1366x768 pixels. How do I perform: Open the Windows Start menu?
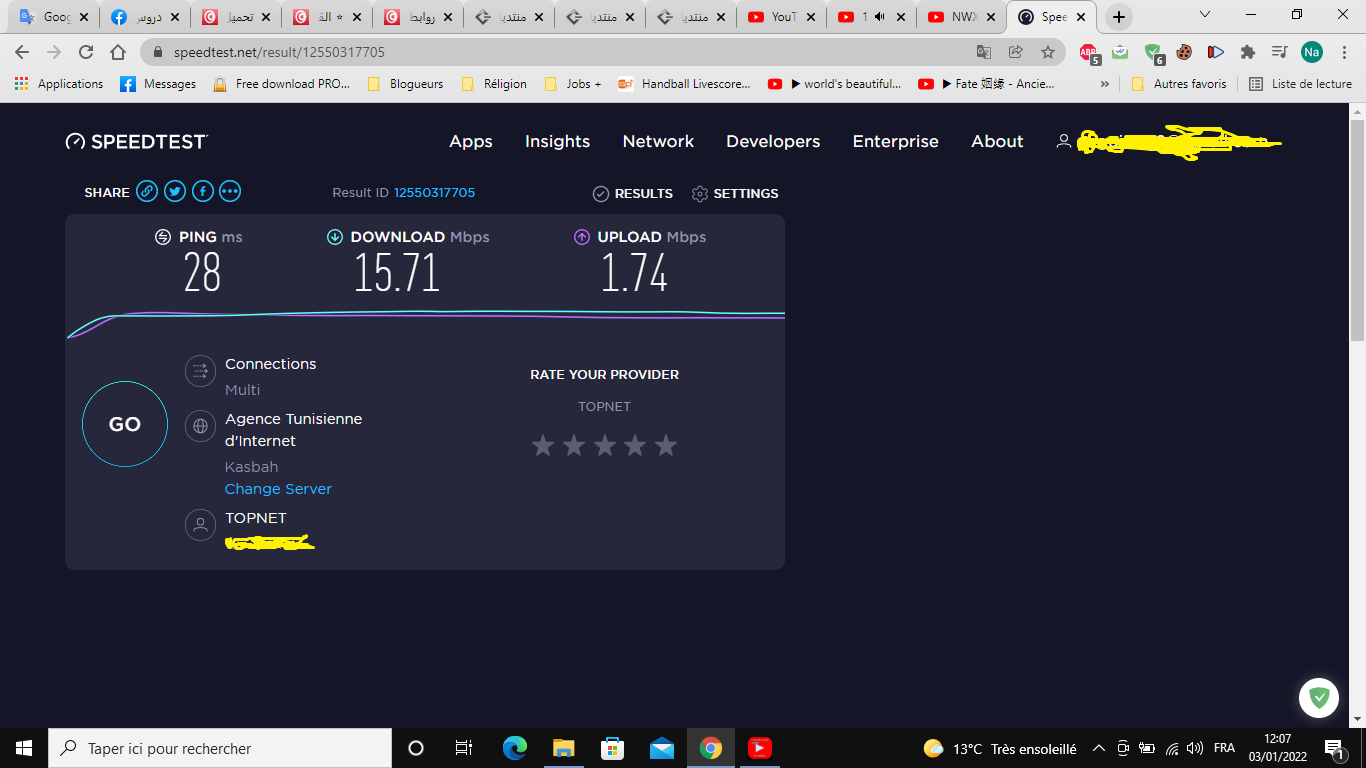click(24, 748)
